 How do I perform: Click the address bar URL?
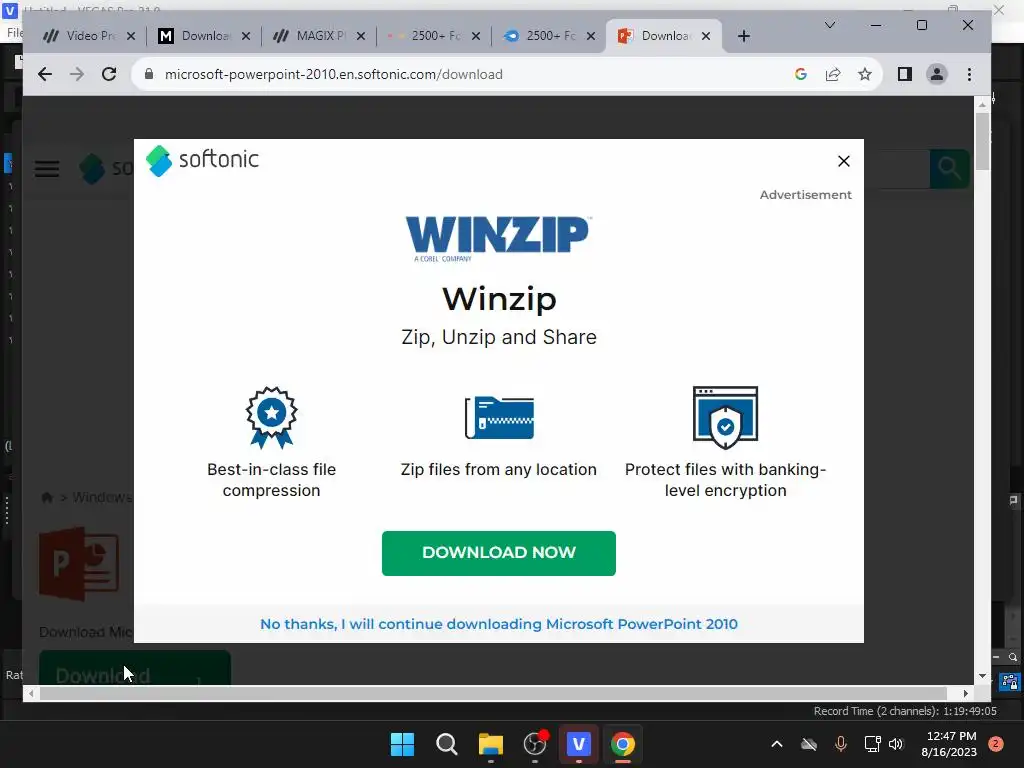pos(334,74)
